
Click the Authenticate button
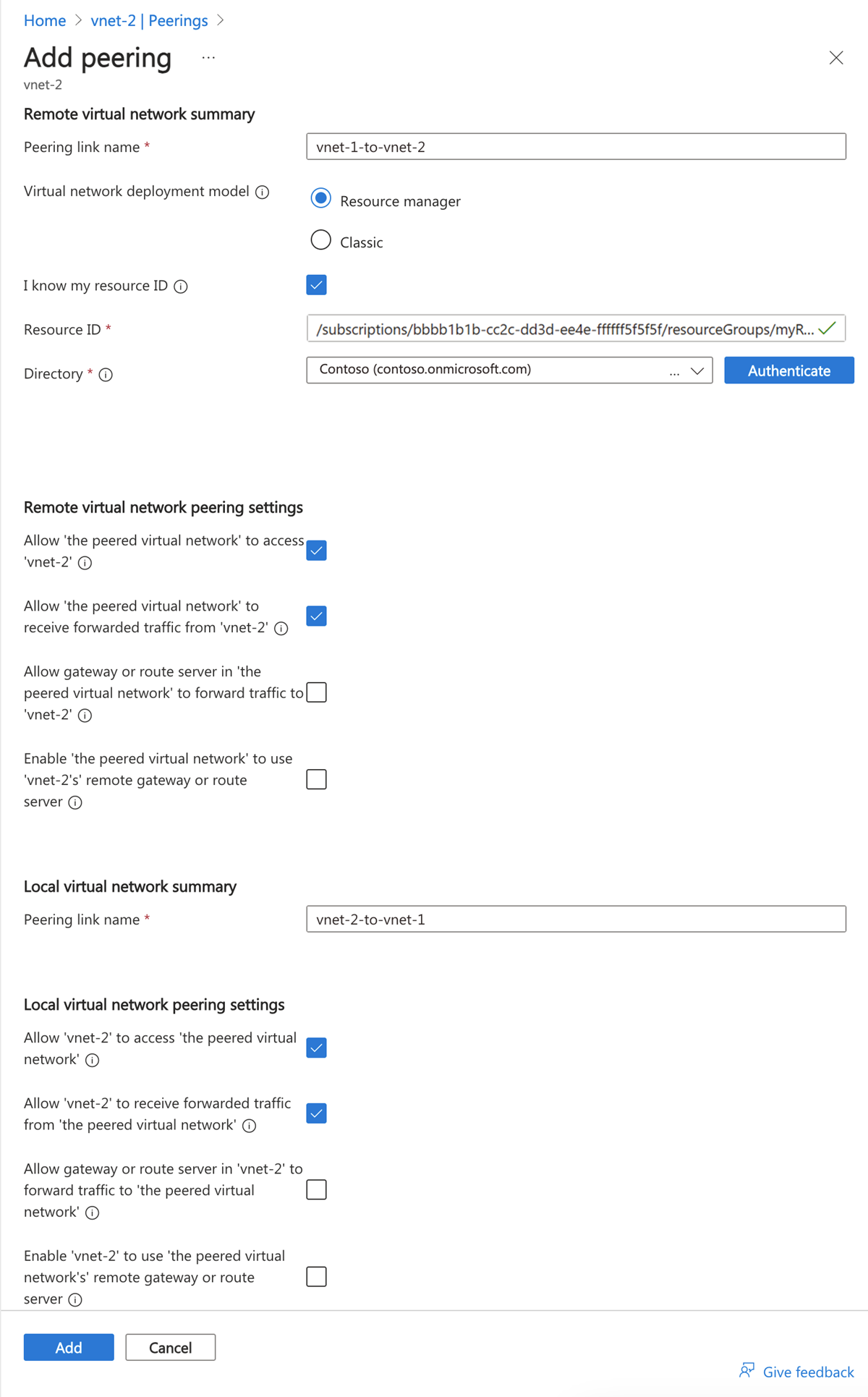point(788,370)
